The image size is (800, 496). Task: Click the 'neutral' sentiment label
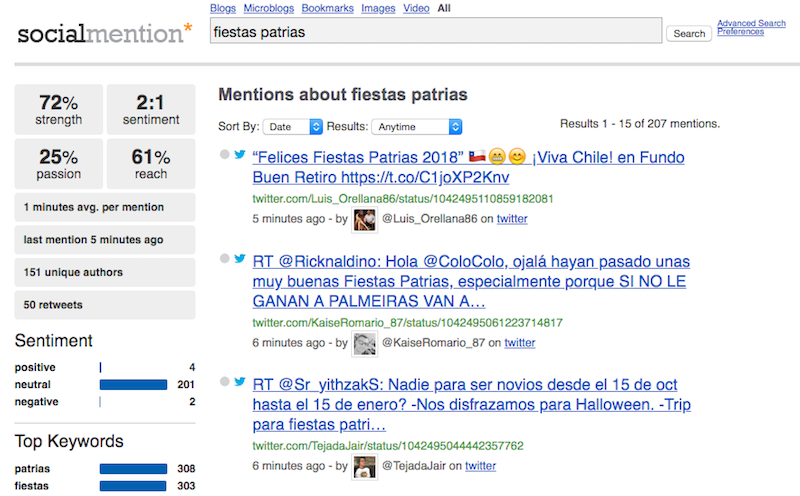pos(33,384)
